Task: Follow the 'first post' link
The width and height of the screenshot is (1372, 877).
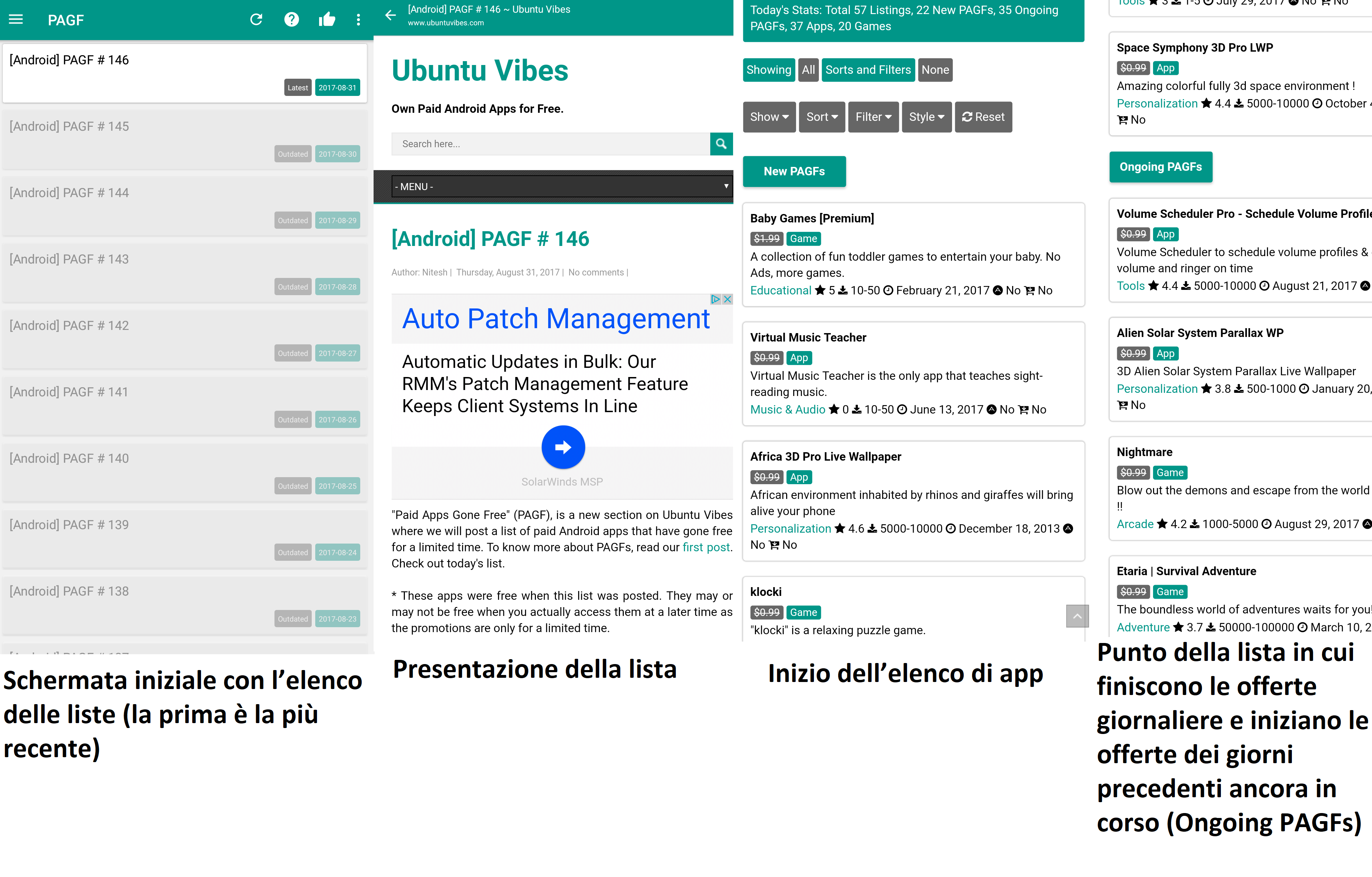Action: (706, 547)
